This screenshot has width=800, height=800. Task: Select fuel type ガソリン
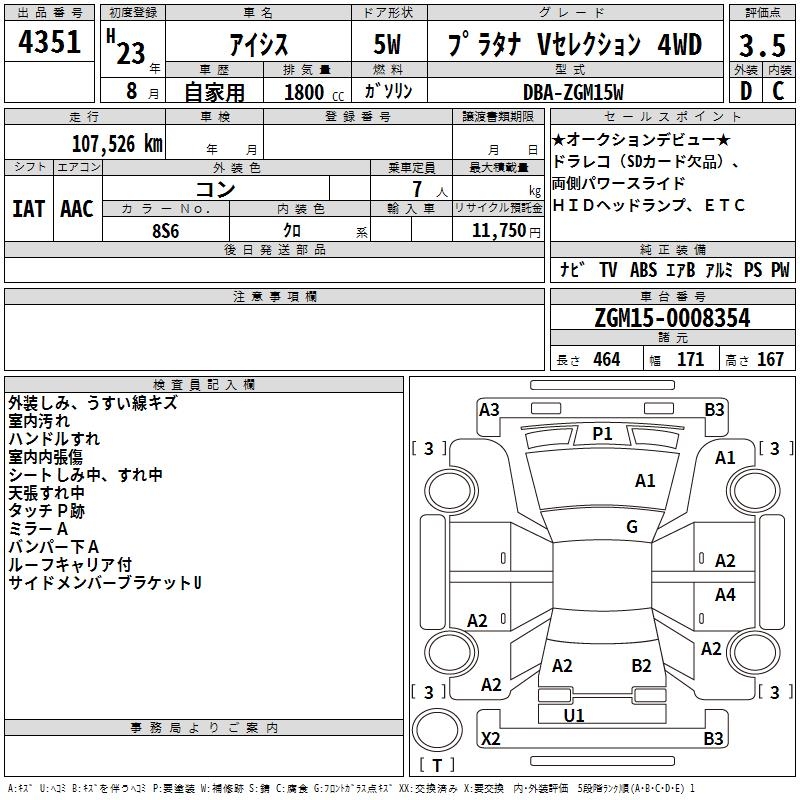pos(388,91)
